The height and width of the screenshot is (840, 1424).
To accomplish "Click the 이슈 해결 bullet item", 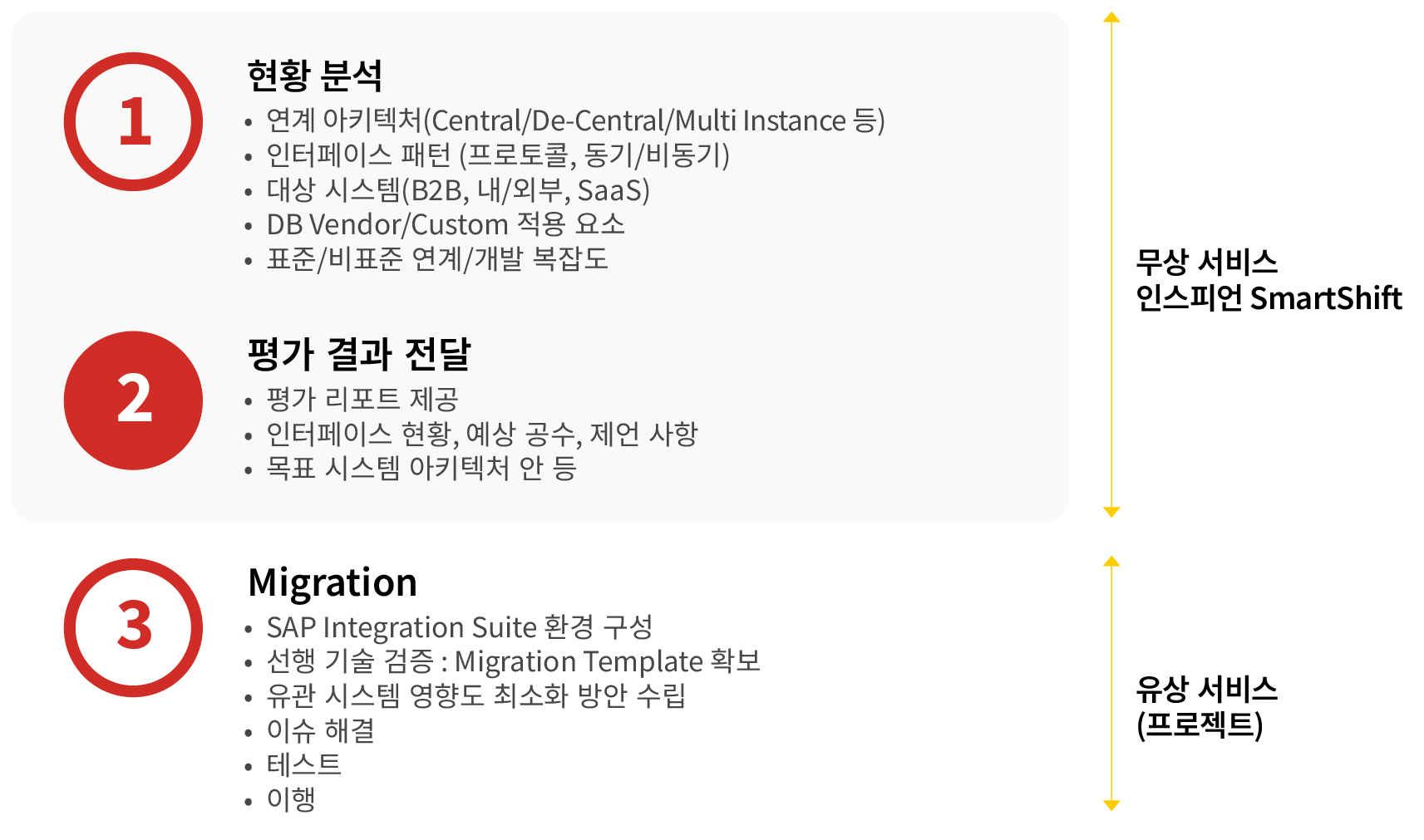I will point(321,731).
